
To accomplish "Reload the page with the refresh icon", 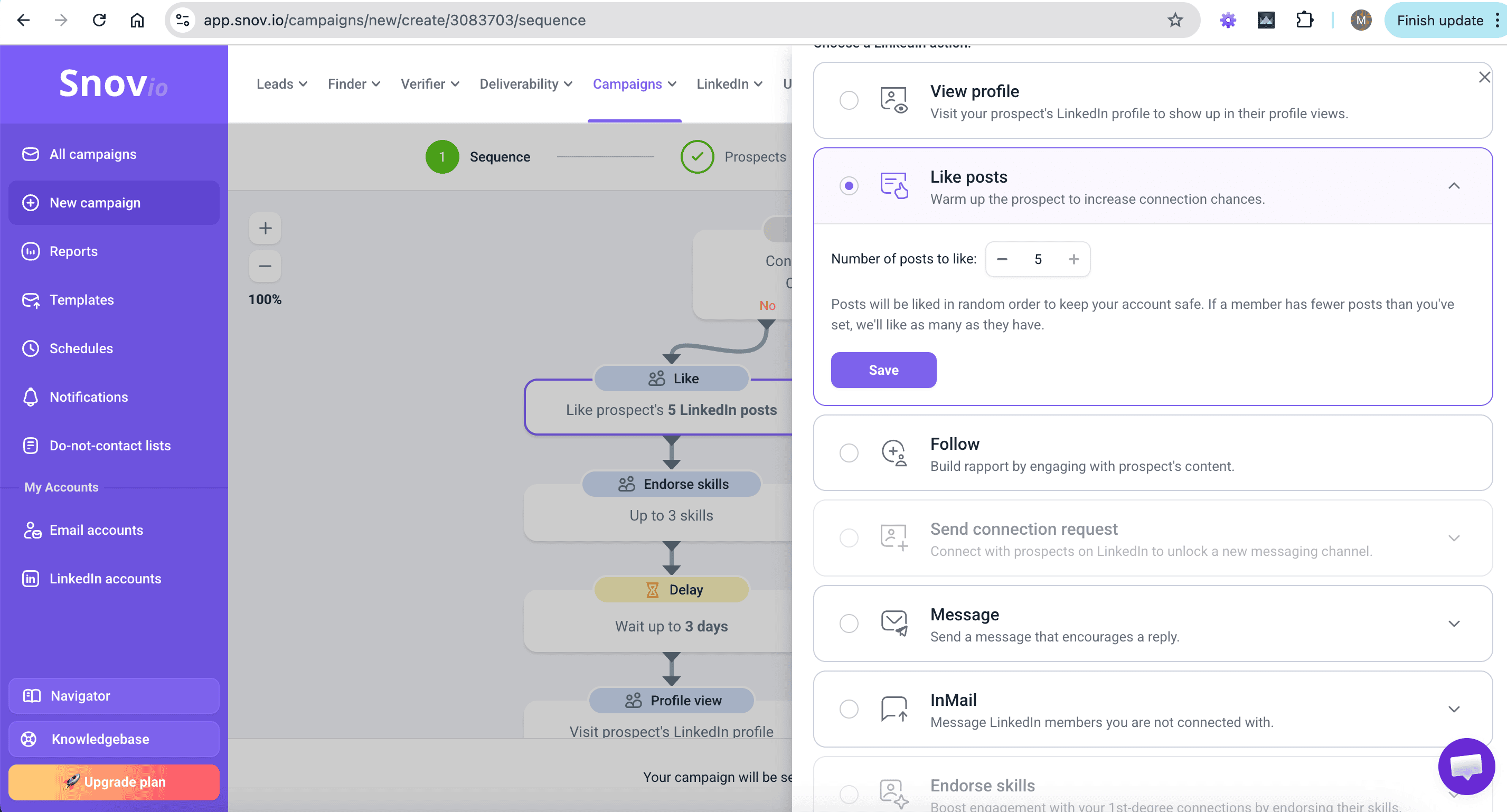I will click(99, 21).
